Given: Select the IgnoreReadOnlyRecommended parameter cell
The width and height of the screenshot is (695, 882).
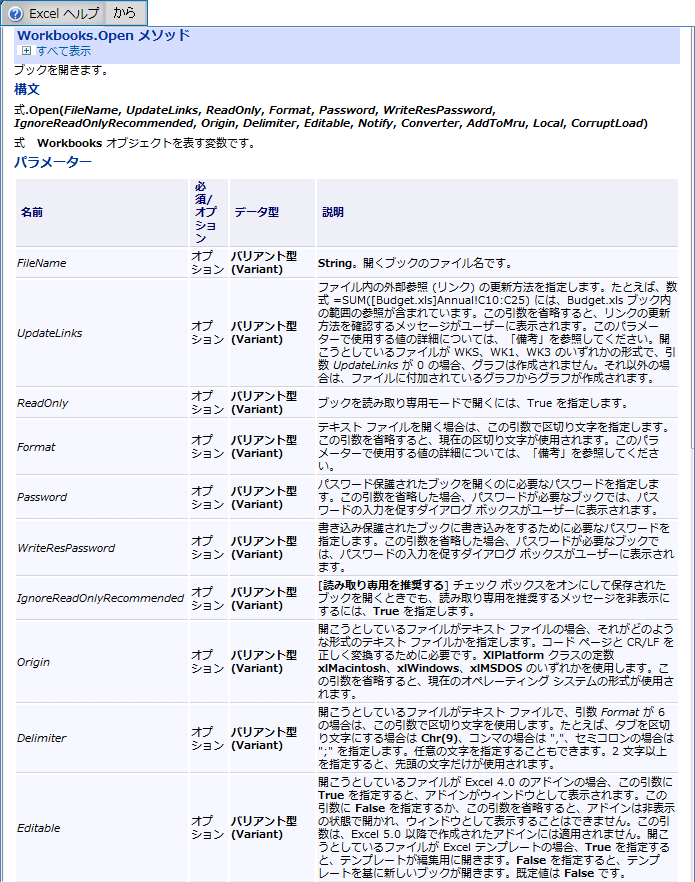Looking at the screenshot, I should click(x=102, y=598).
